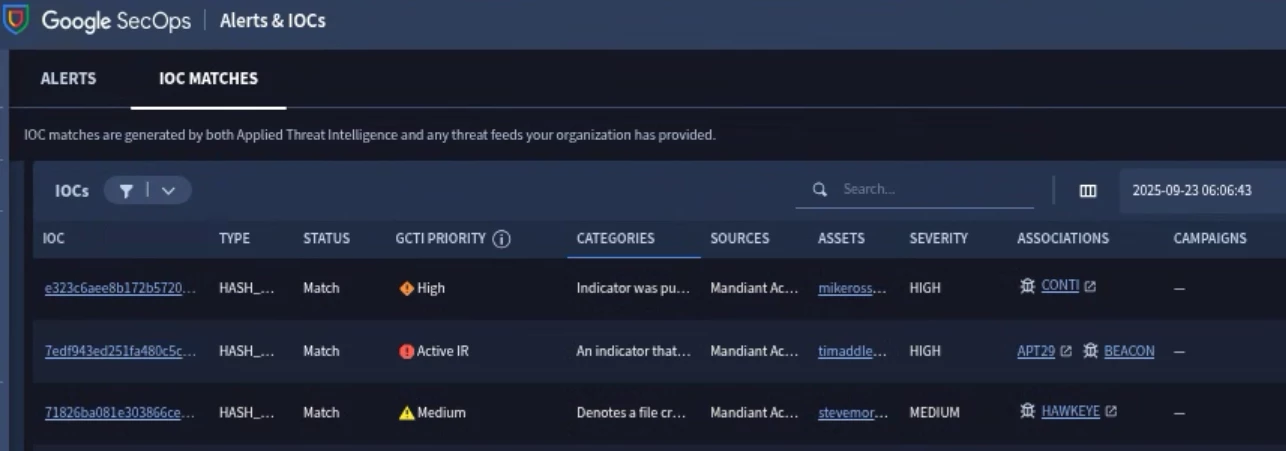Sort by the SEVERITY column header
The height and width of the screenshot is (451, 1286).
click(938, 238)
